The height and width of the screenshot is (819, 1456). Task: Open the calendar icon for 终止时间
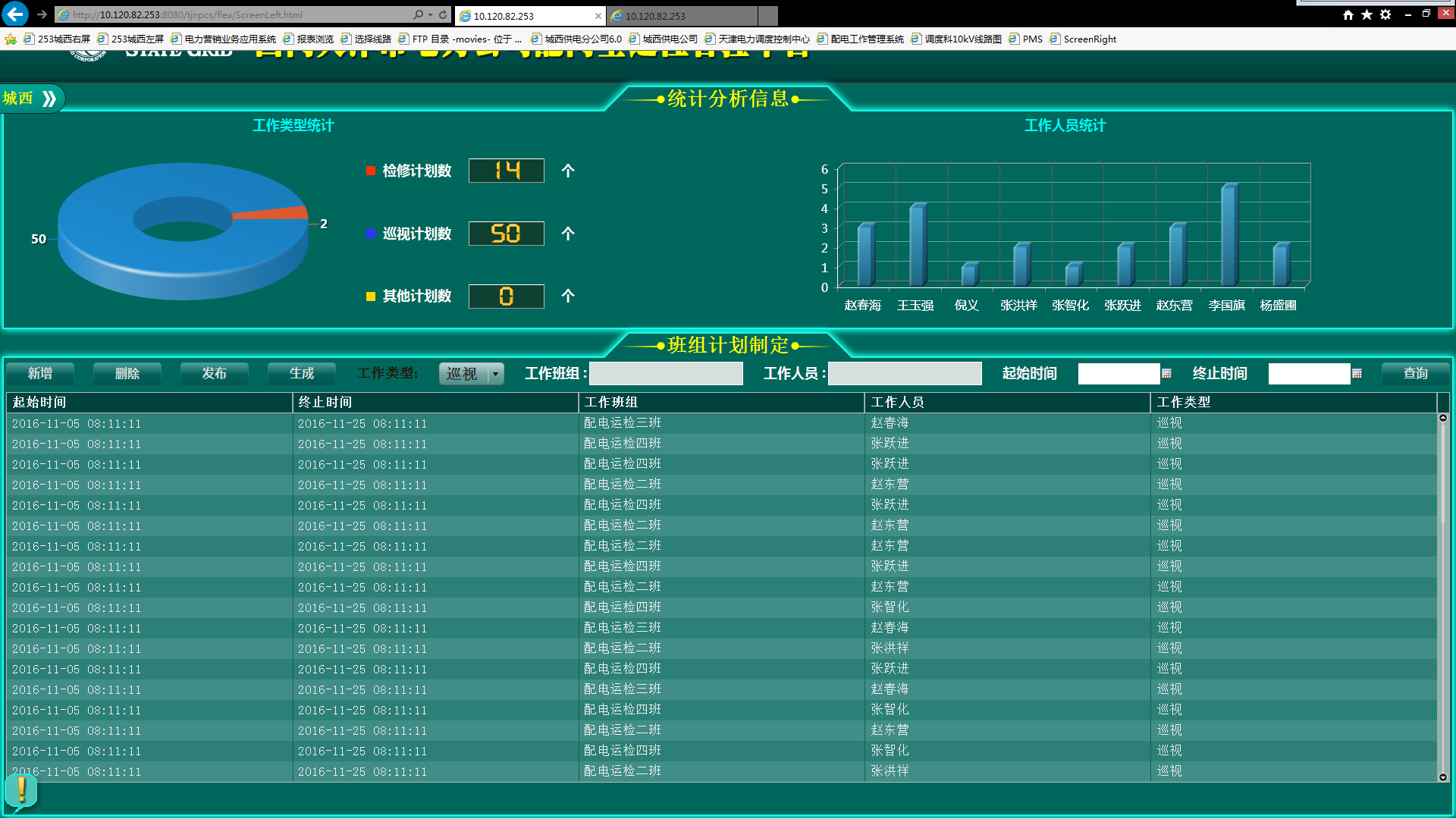1357,374
